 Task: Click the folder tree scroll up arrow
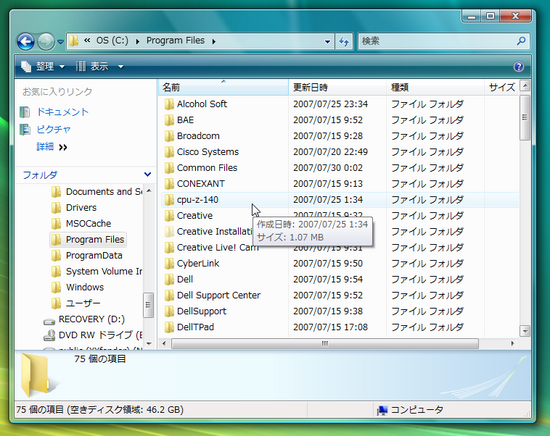pos(149,190)
